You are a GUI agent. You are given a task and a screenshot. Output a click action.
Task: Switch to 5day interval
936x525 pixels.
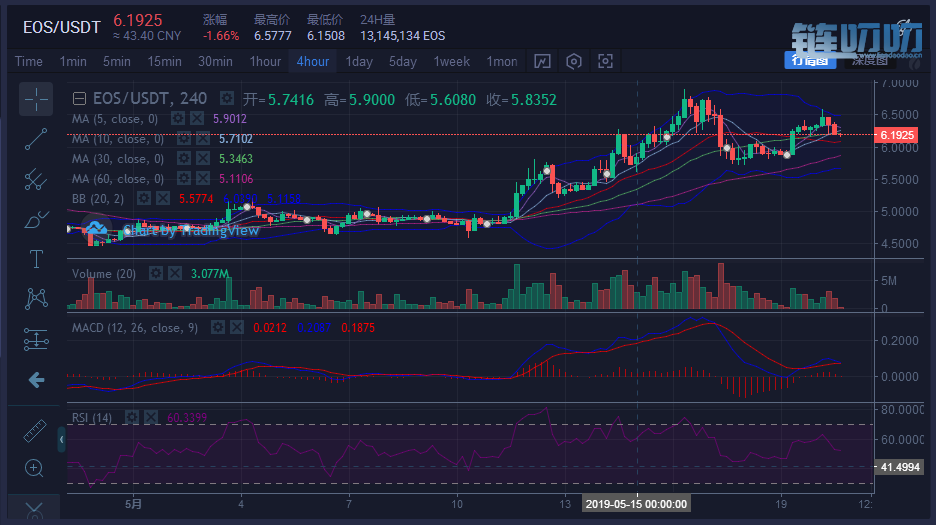click(403, 62)
